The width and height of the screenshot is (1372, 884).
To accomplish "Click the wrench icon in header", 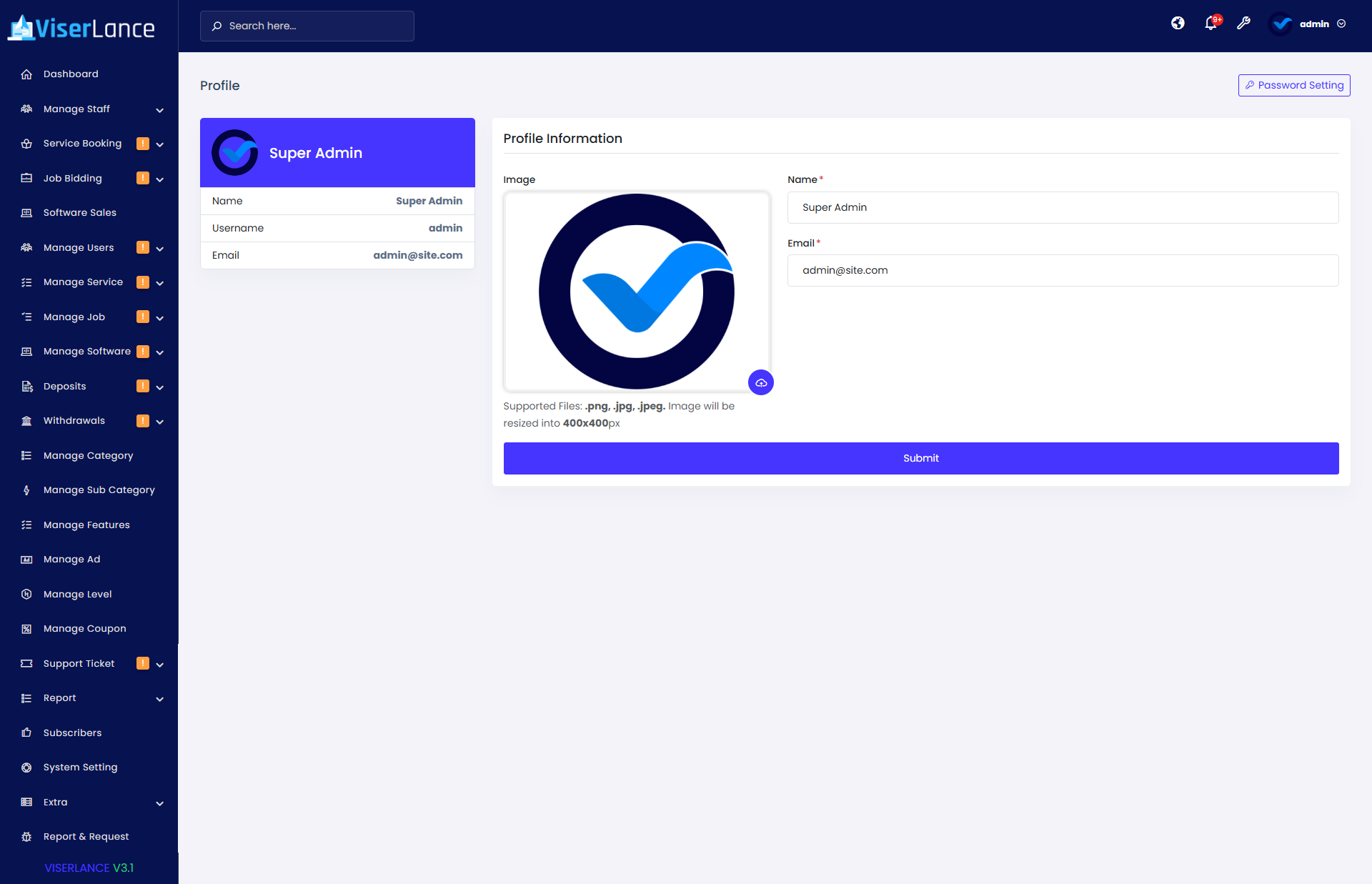I will [x=1243, y=24].
